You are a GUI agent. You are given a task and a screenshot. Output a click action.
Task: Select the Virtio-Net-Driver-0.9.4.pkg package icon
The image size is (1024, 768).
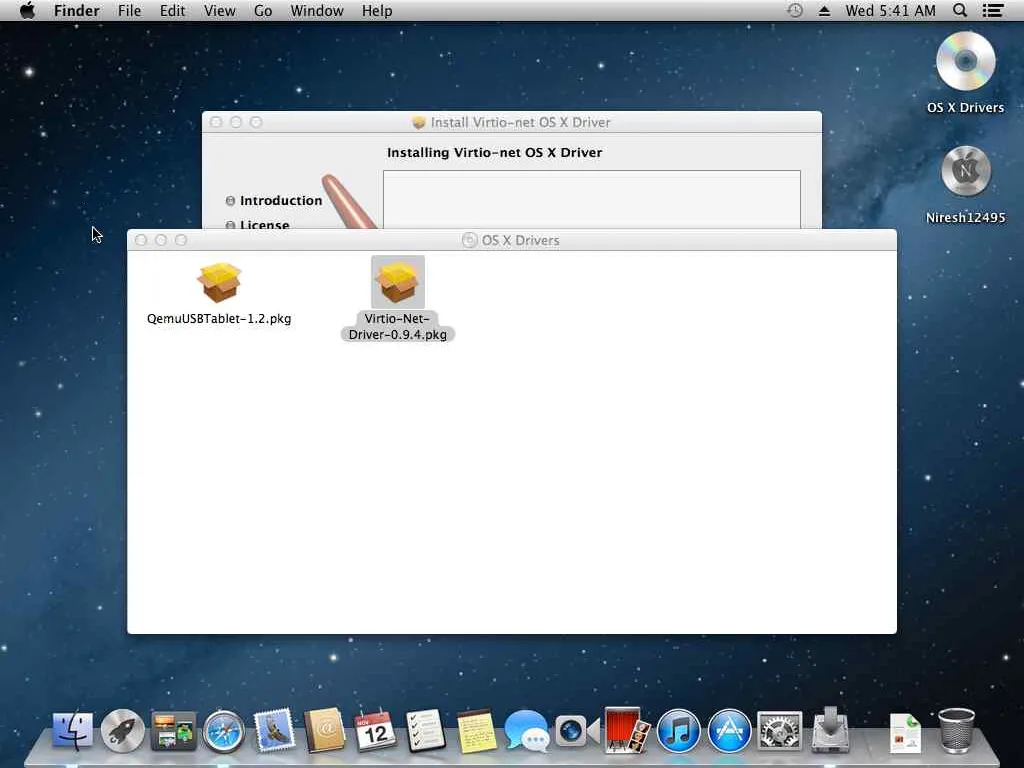(x=398, y=282)
